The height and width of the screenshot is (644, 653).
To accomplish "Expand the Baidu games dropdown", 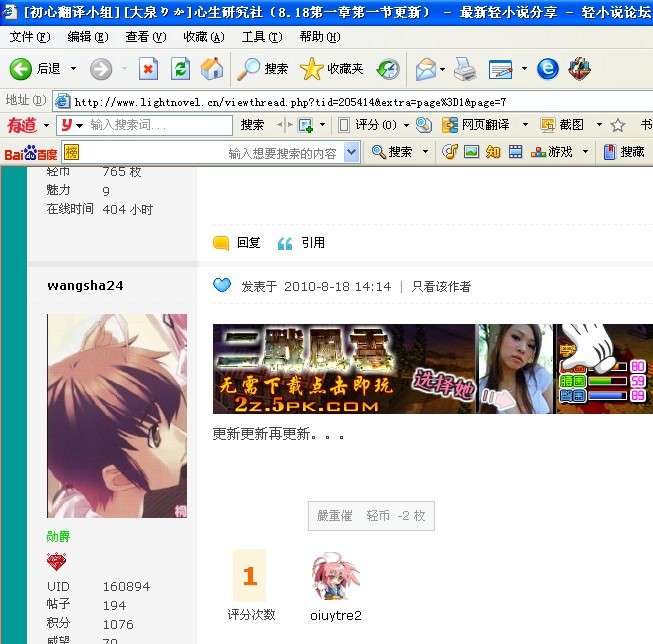I will tap(581, 152).
